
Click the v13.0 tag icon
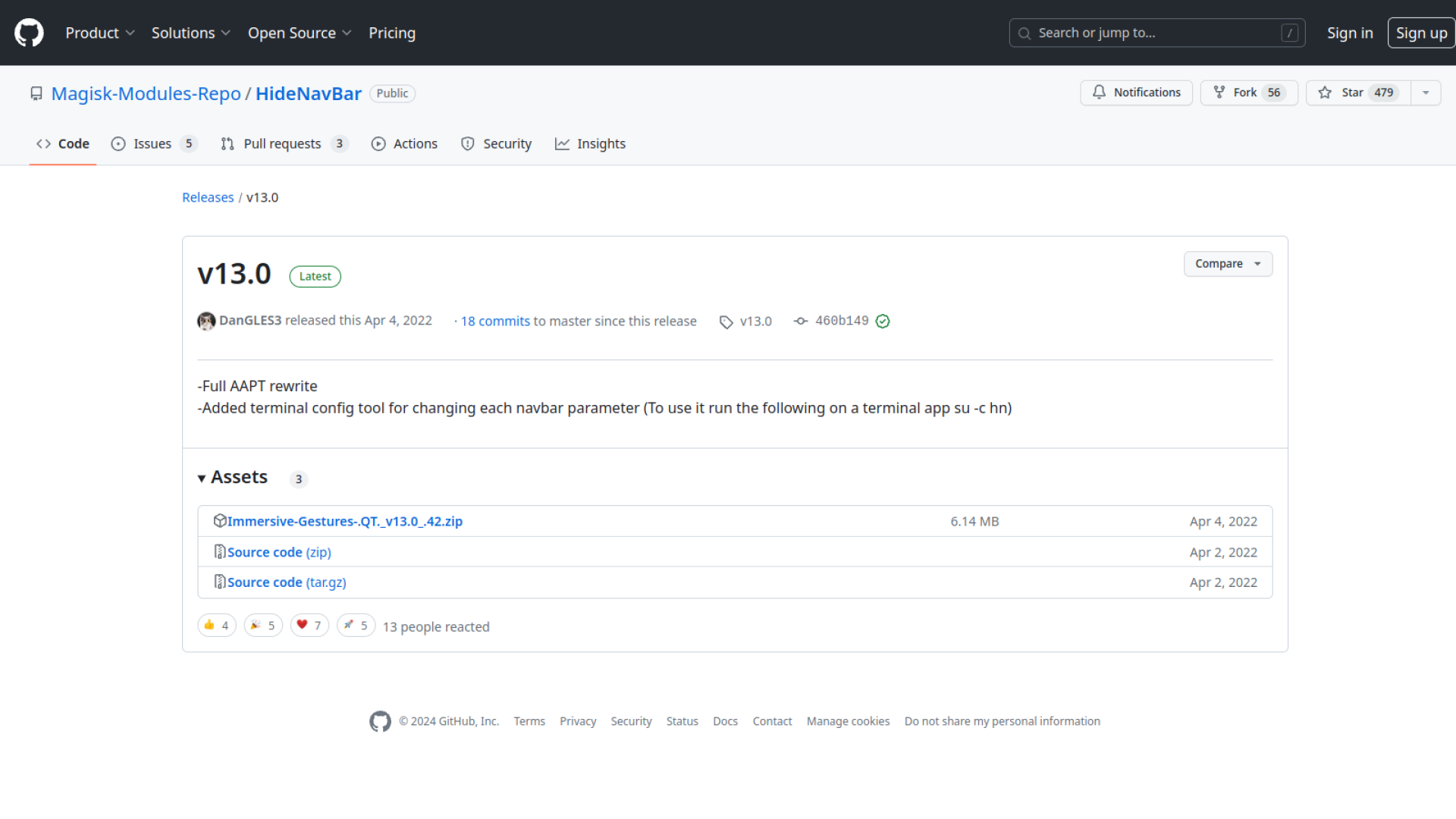point(726,322)
